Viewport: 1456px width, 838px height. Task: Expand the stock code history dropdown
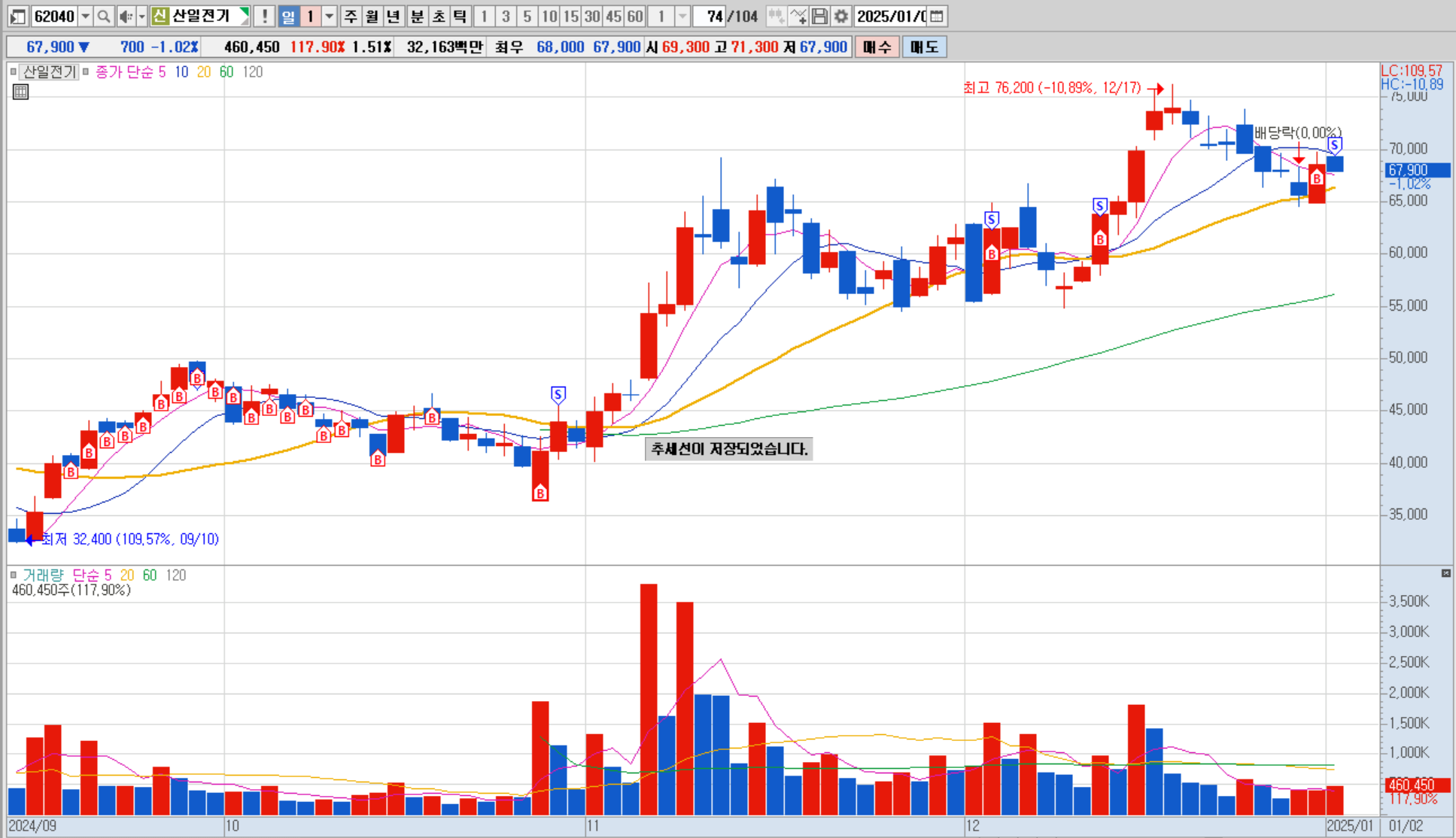click(x=86, y=17)
